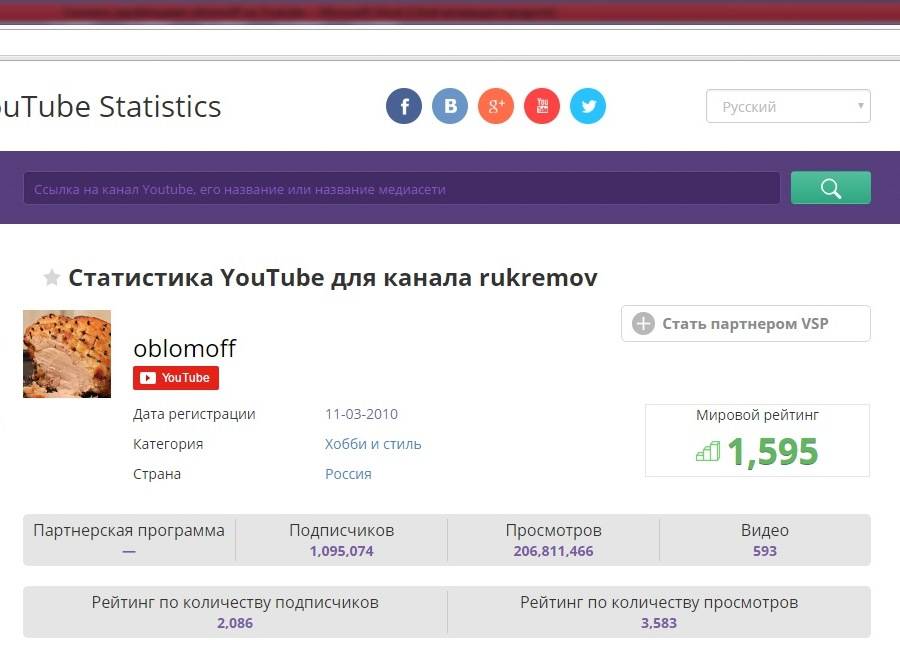Click the registration date 11-03-2010

(362, 414)
